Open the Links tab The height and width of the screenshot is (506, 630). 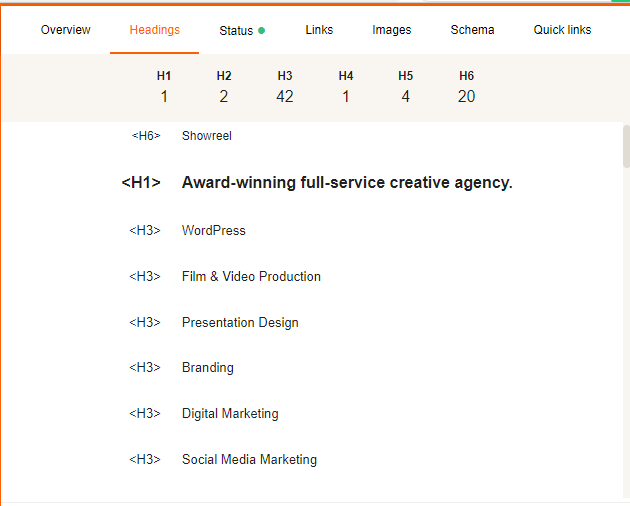coord(319,30)
